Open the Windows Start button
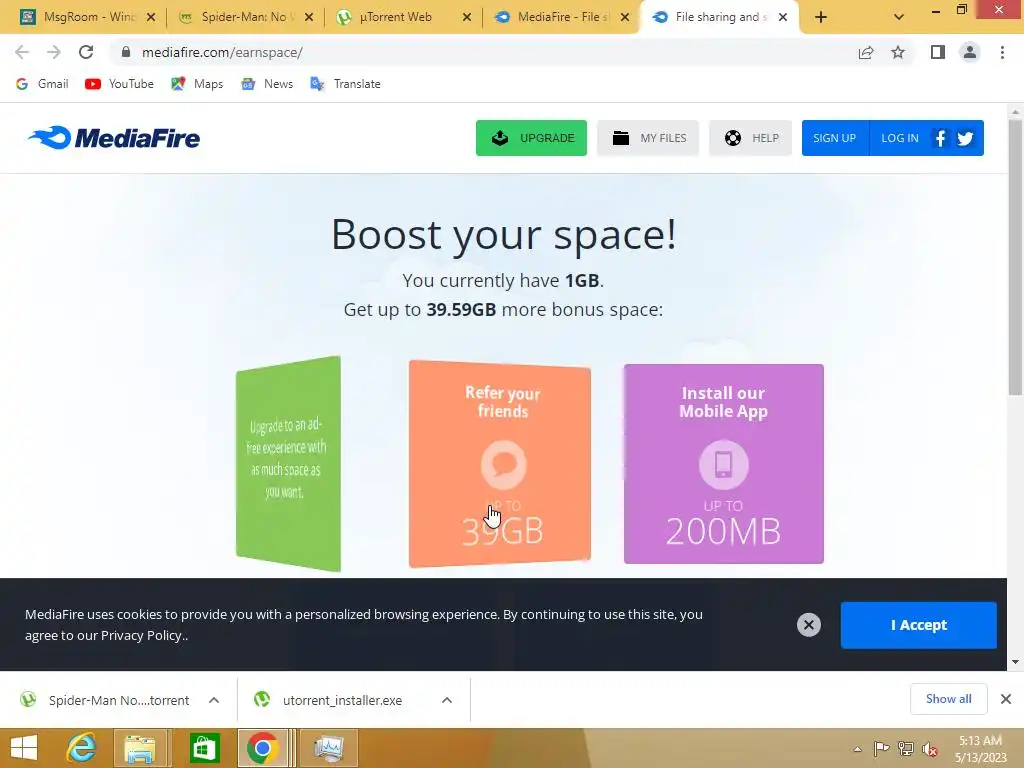 (x=24, y=748)
